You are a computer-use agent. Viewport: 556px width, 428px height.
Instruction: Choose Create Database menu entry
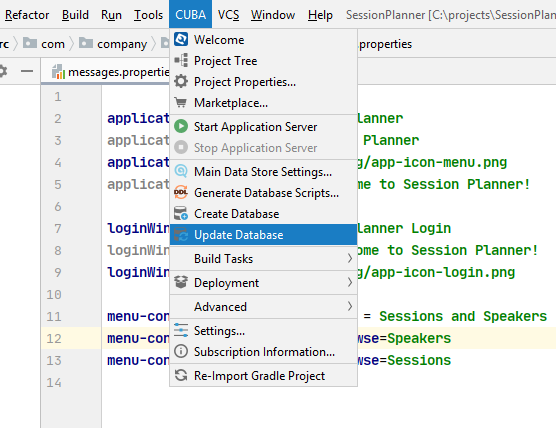coord(263,214)
